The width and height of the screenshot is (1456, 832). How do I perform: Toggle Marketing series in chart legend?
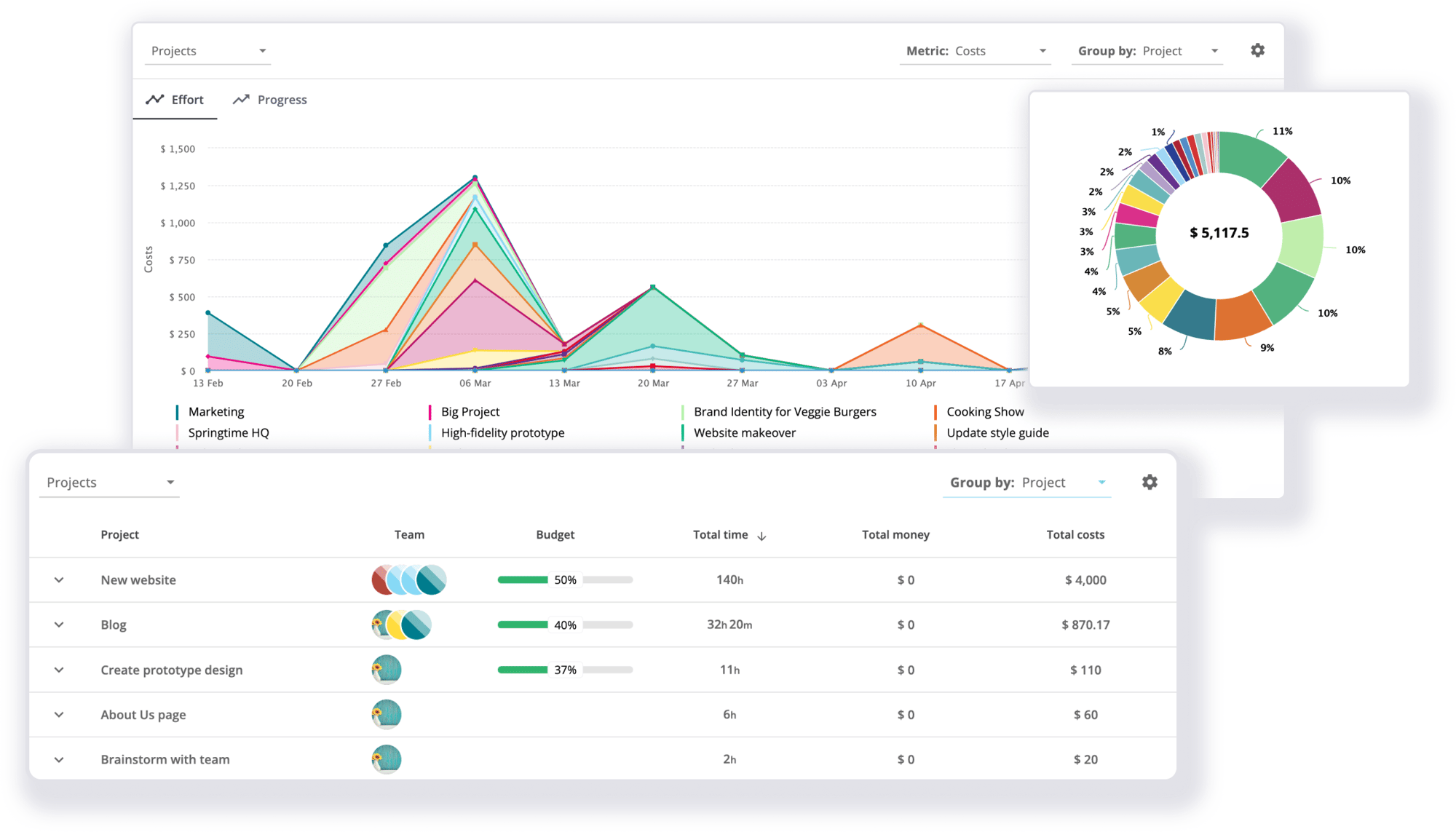click(x=210, y=412)
